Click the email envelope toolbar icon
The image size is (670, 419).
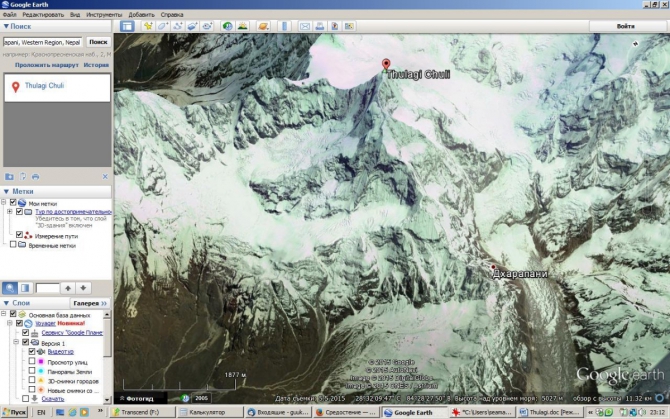[302, 26]
